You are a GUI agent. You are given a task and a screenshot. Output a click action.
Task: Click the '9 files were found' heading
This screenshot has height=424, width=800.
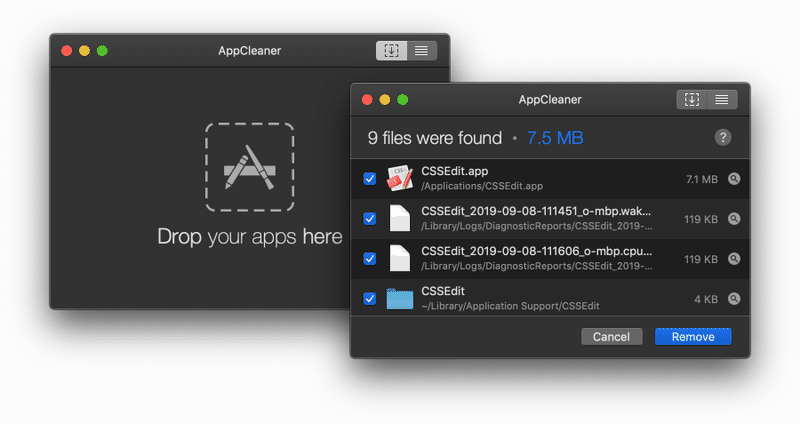pyautogui.click(x=435, y=138)
